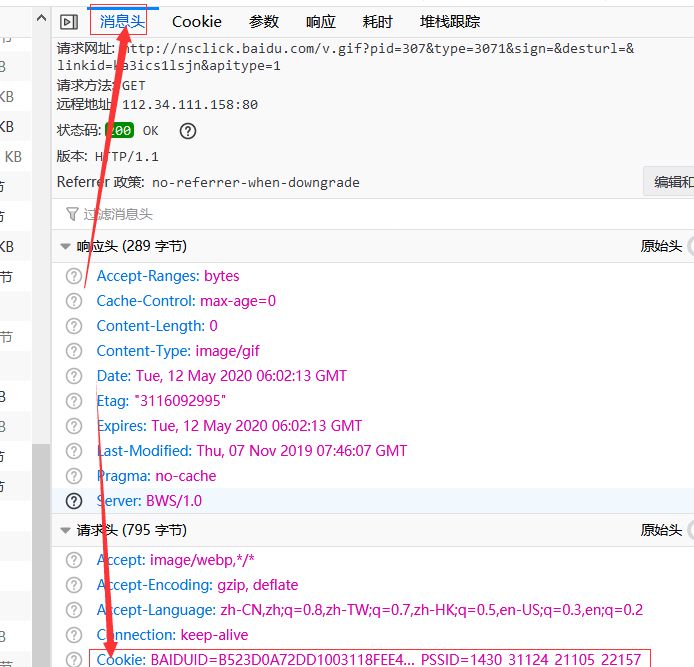This screenshot has height=667, width=694.
Task: Click help icon beside Server header
Action: pyautogui.click(x=74, y=501)
